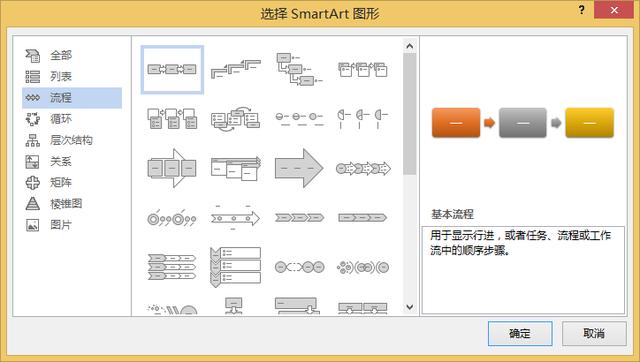Screen dimensions: 640x362
Task: Show all SmartArt via 全部 category
Action: pos(72,55)
